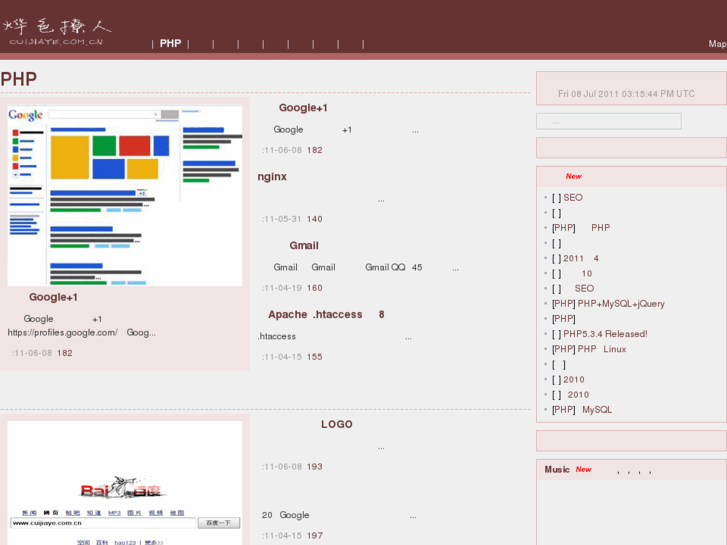This screenshot has height=545, width=727.
Task: Click the date '11-04-19'
Action: click(283, 288)
